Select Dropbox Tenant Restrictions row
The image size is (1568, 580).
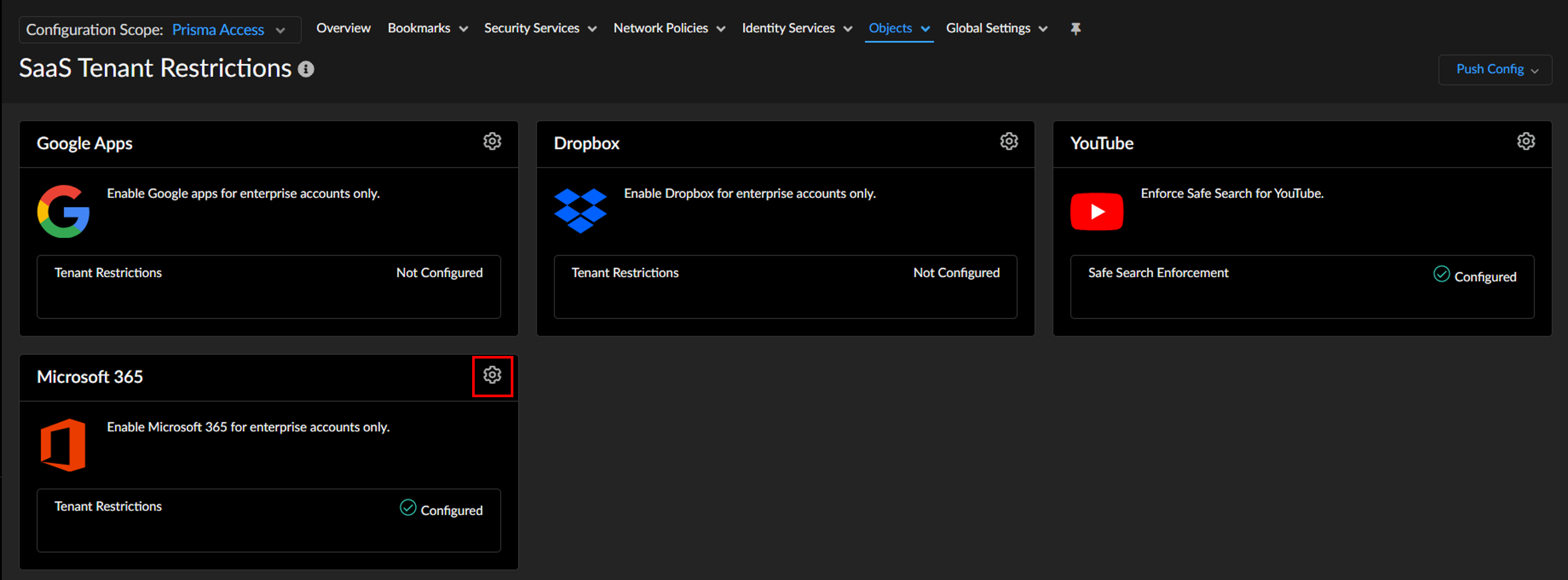tap(785, 286)
